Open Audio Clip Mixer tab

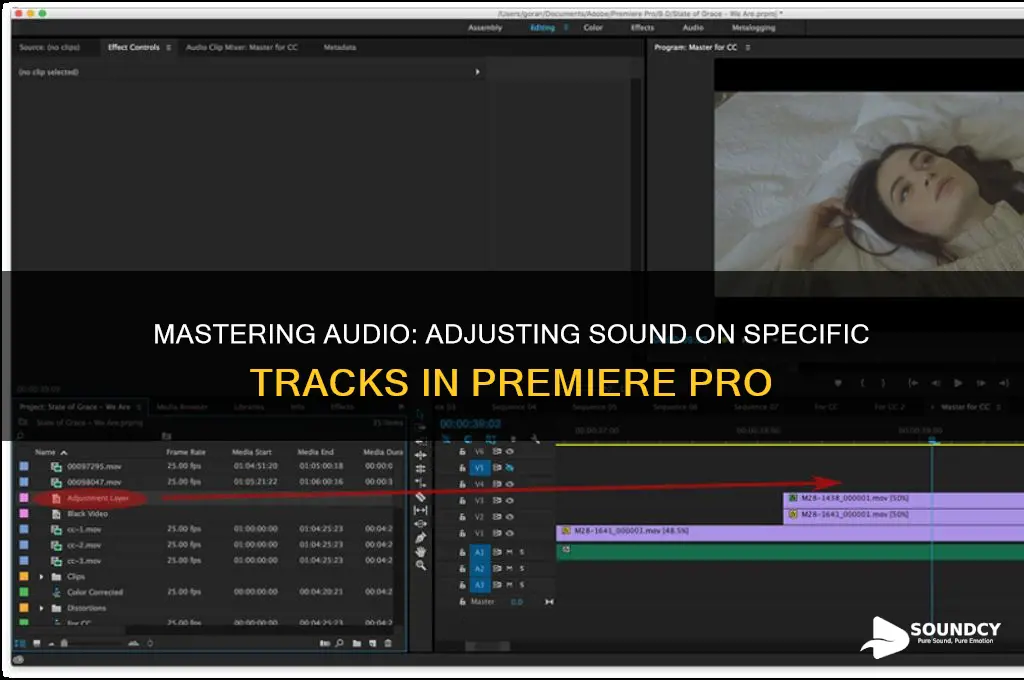pyautogui.click(x=242, y=47)
